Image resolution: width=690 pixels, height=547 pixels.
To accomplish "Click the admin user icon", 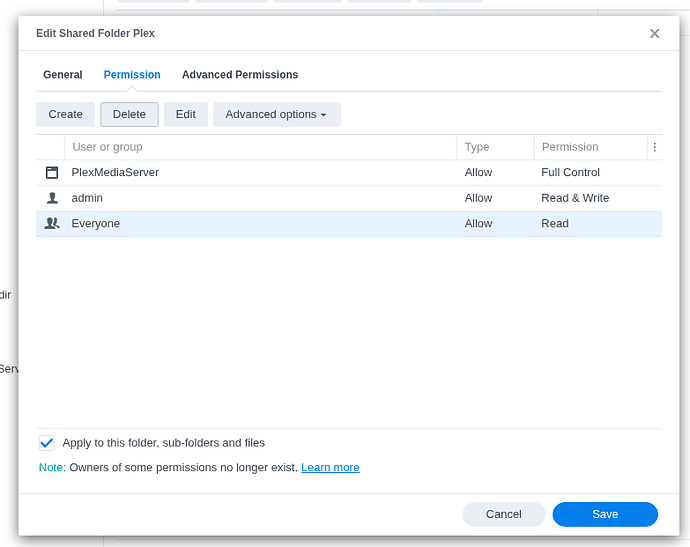I will pos(52,198).
